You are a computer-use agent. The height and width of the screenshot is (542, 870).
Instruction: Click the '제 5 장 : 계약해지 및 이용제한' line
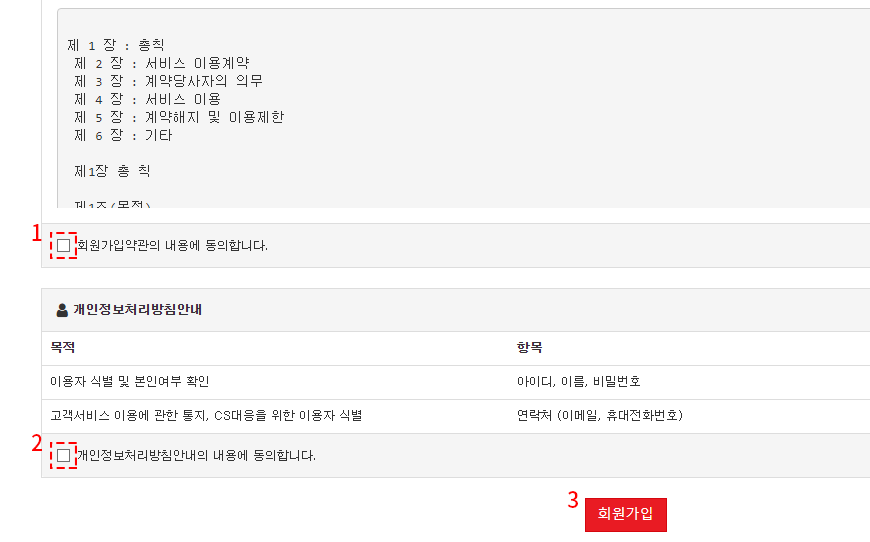tap(179, 117)
